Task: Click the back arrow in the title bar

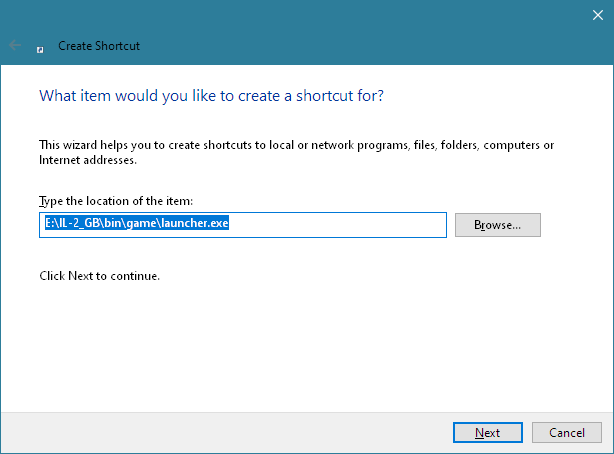Action: 15,45
